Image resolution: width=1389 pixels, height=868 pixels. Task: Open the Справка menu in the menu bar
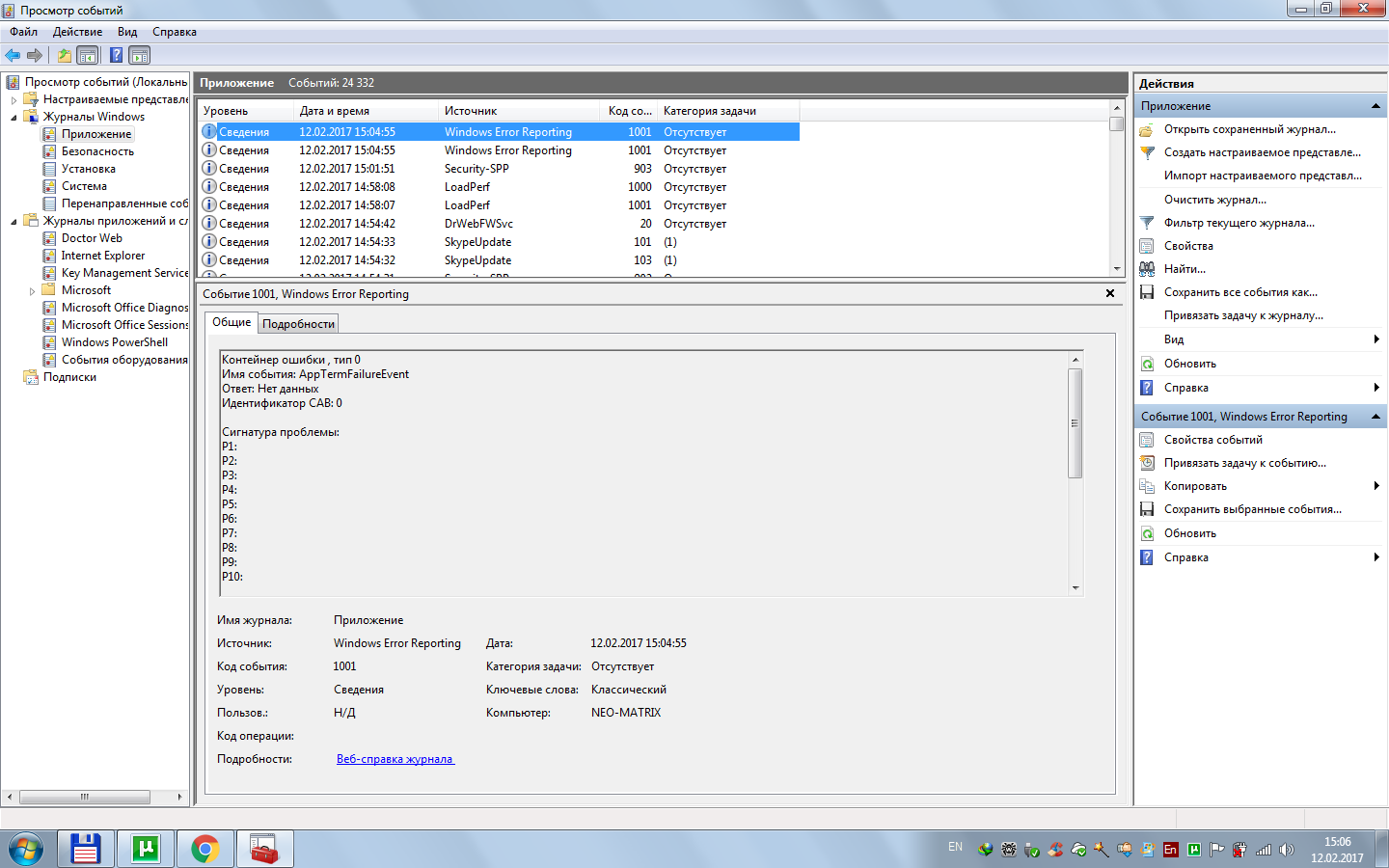tap(175, 32)
